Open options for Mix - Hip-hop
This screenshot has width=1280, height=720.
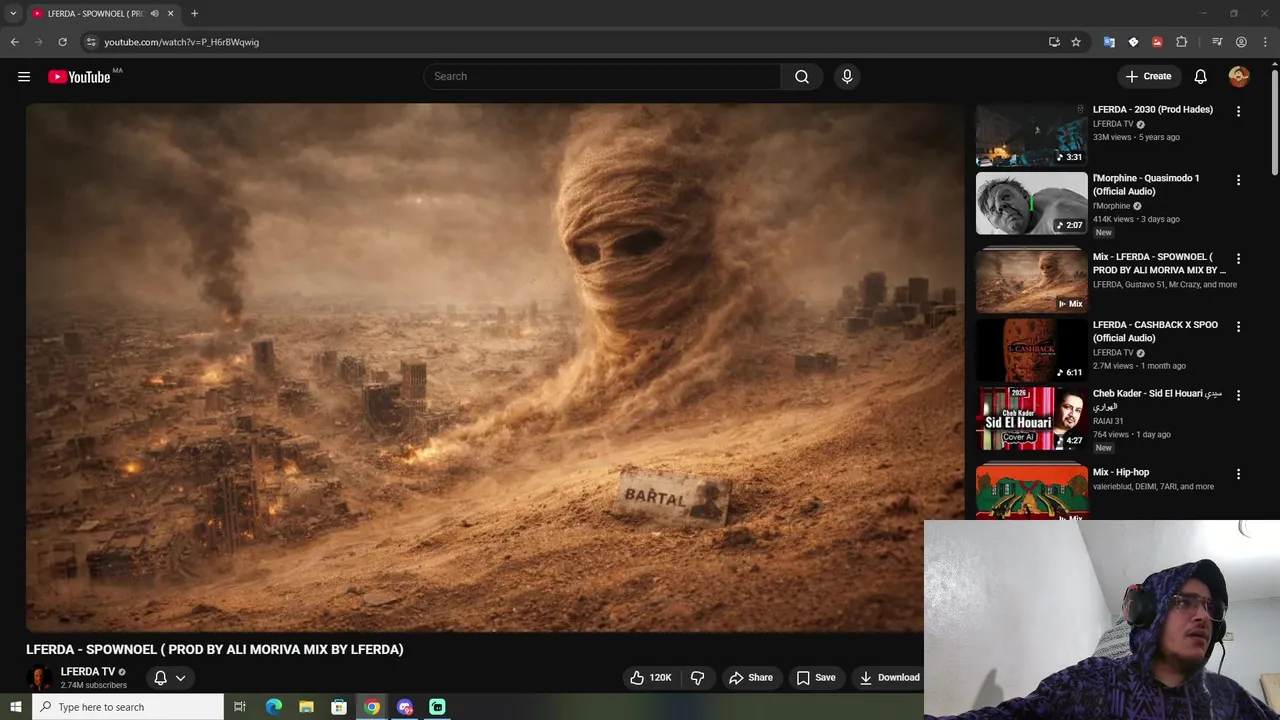1238,474
